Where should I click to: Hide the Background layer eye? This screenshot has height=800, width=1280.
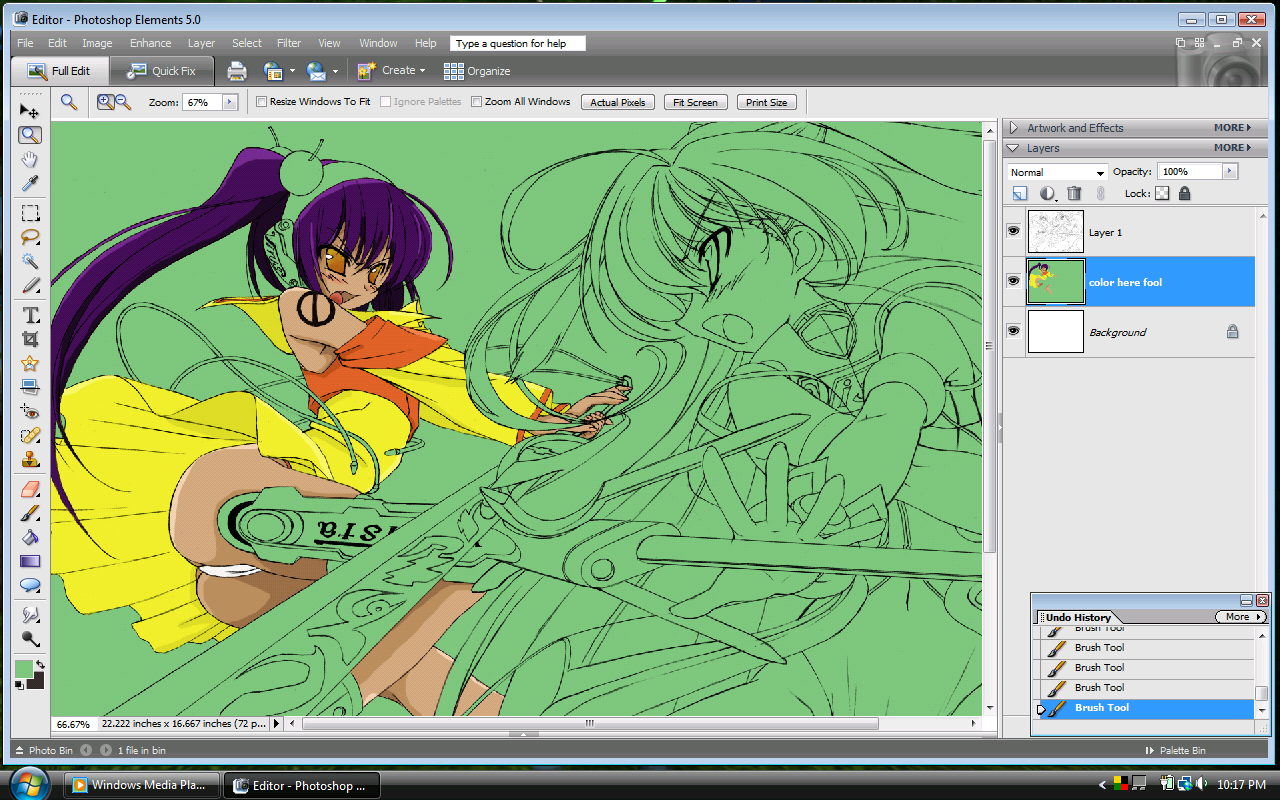(x=1014, y=331)
